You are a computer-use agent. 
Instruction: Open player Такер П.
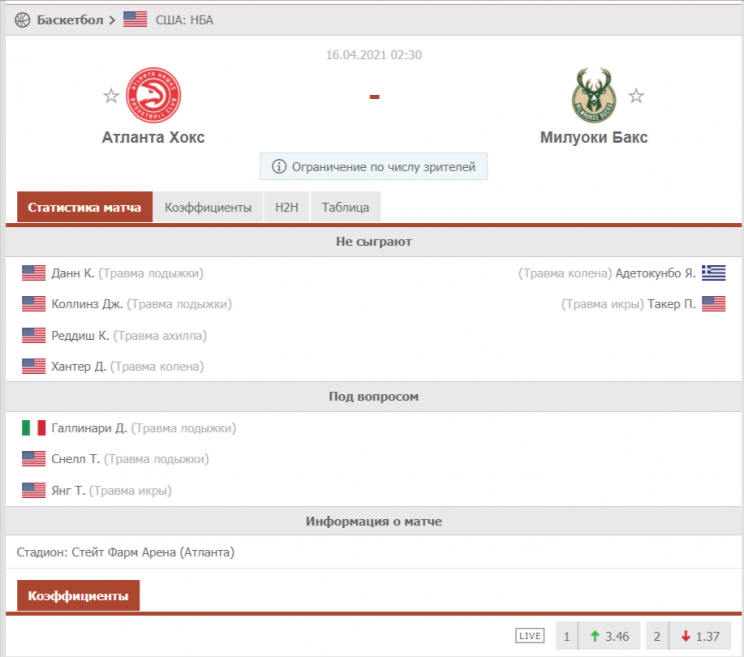click(671, 304)
